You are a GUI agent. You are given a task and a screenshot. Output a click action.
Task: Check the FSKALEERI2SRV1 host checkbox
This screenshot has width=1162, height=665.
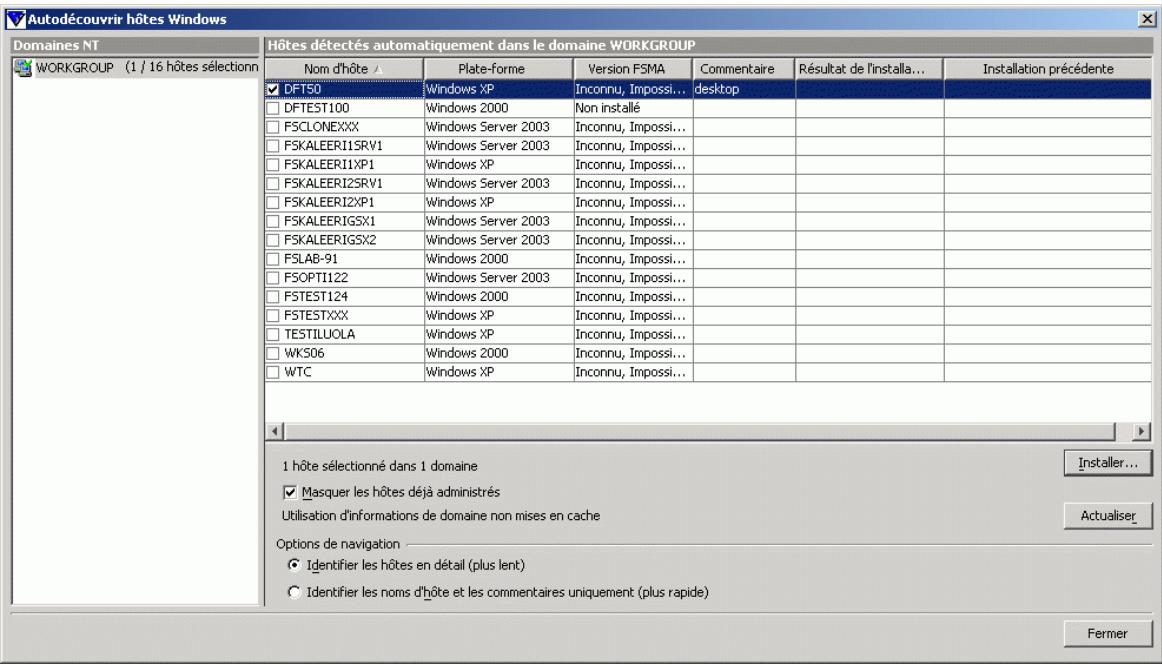[273, 183]
